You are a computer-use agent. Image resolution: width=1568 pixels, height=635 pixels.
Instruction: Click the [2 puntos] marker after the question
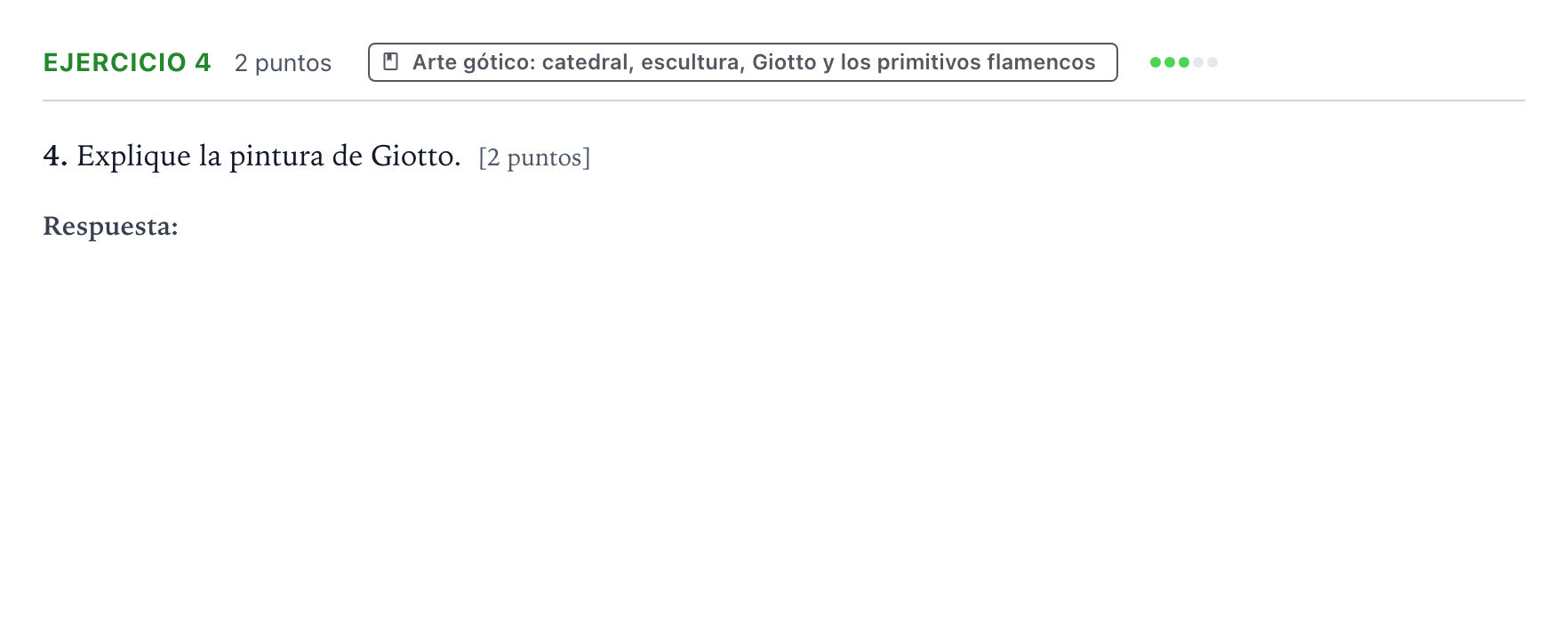click(x=534, y=158)
